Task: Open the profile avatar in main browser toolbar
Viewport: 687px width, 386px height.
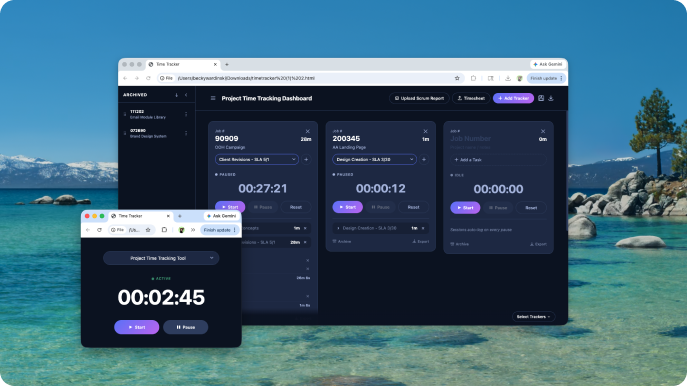Action: 520,78
